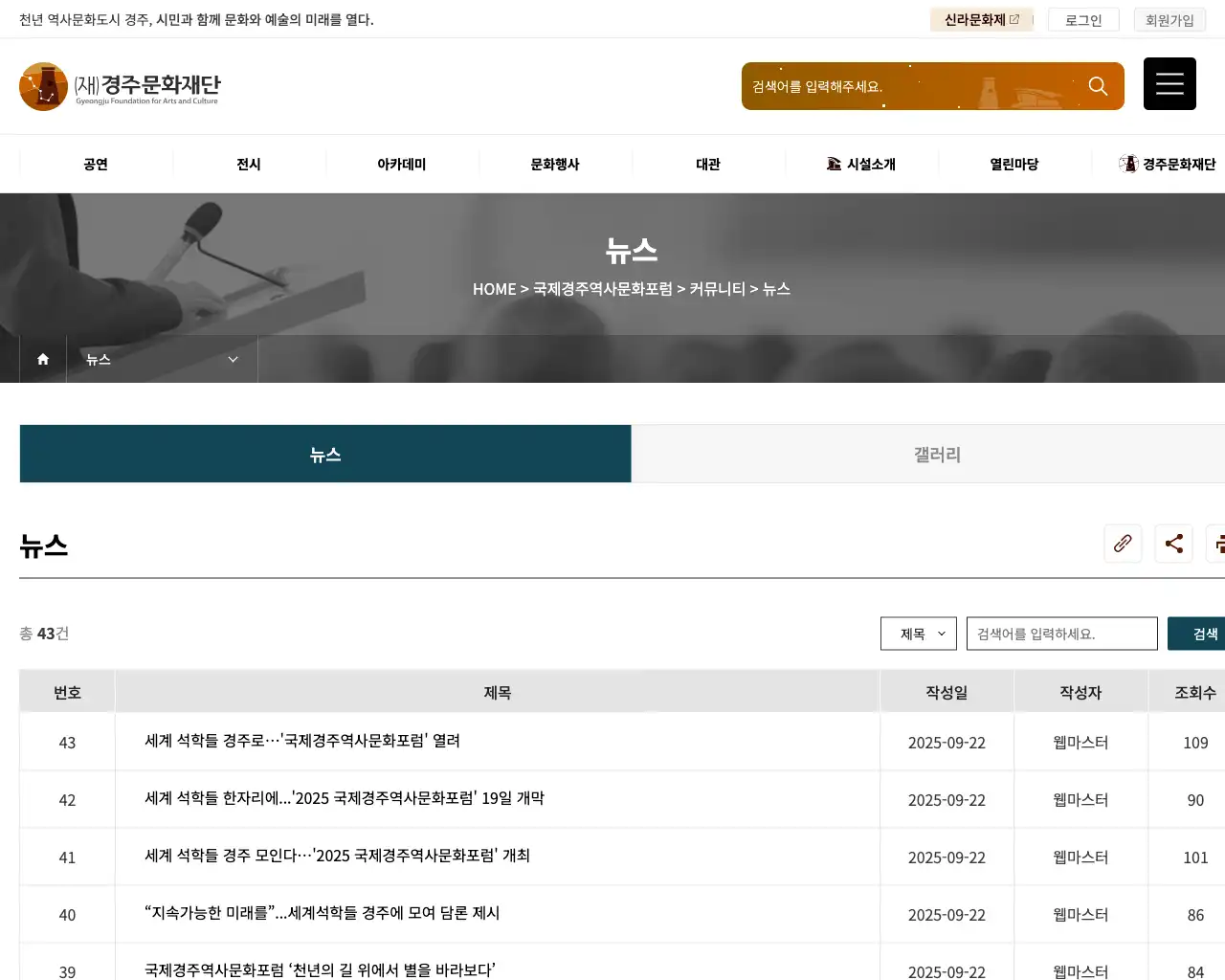Click the share icon above the news table
Image resolution: width=1225 pixels, height=980 pixels.
(1173, 544)
